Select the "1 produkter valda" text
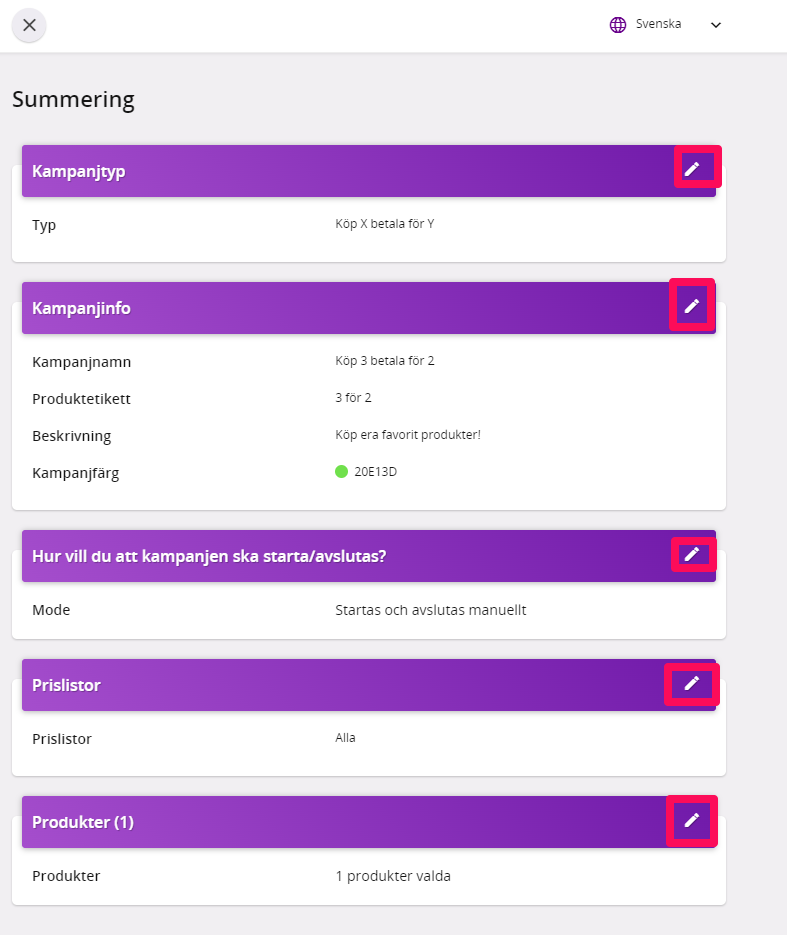 pyautogui.click(x=393, y=876)
